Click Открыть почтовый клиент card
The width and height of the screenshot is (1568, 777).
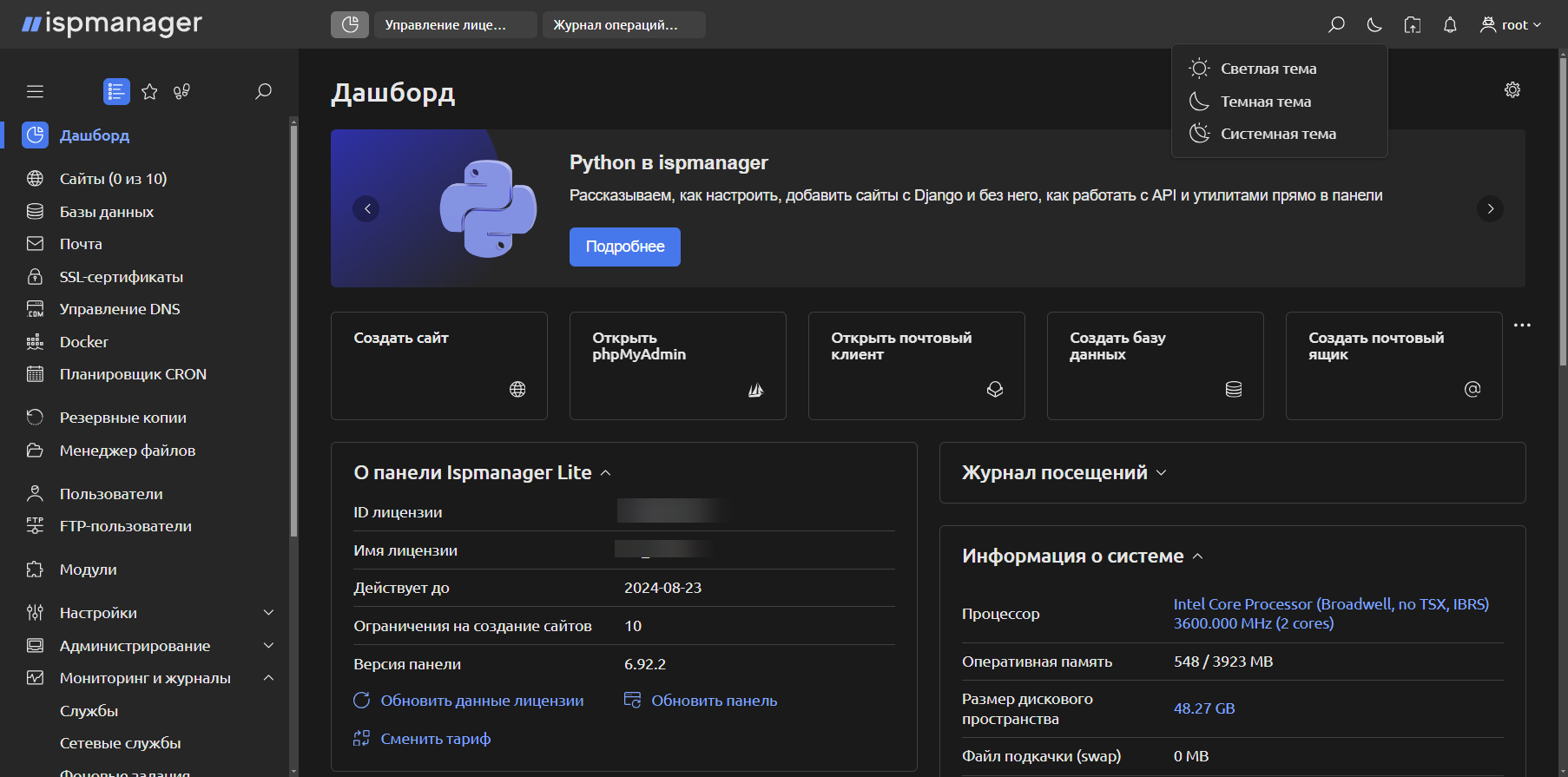917,365
